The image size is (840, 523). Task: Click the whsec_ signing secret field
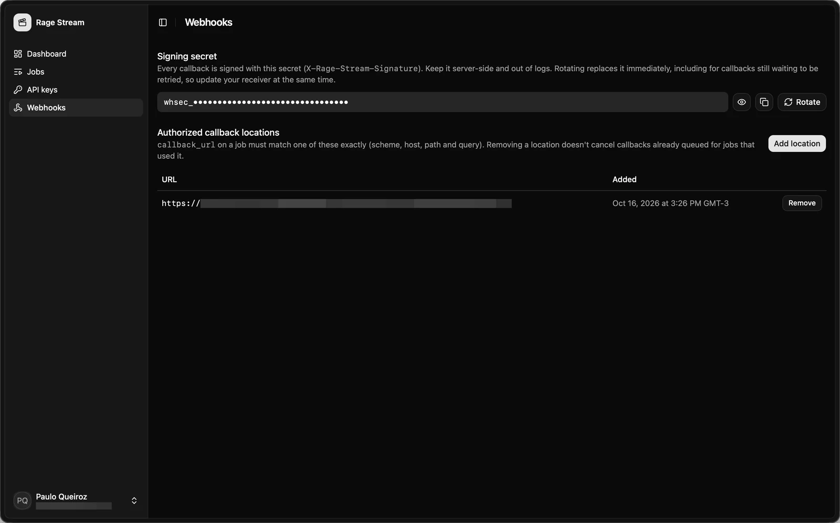pos(442,102)
